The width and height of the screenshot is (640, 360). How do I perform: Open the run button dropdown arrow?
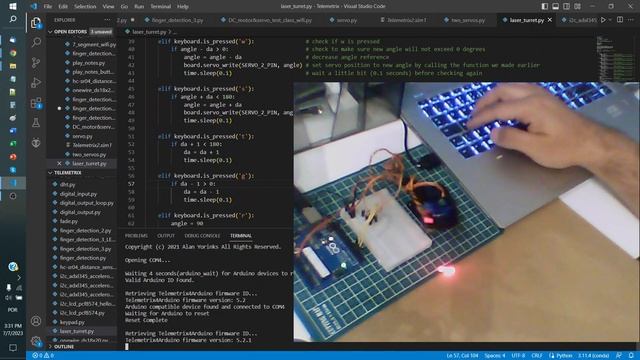click(x=610, y=20)
